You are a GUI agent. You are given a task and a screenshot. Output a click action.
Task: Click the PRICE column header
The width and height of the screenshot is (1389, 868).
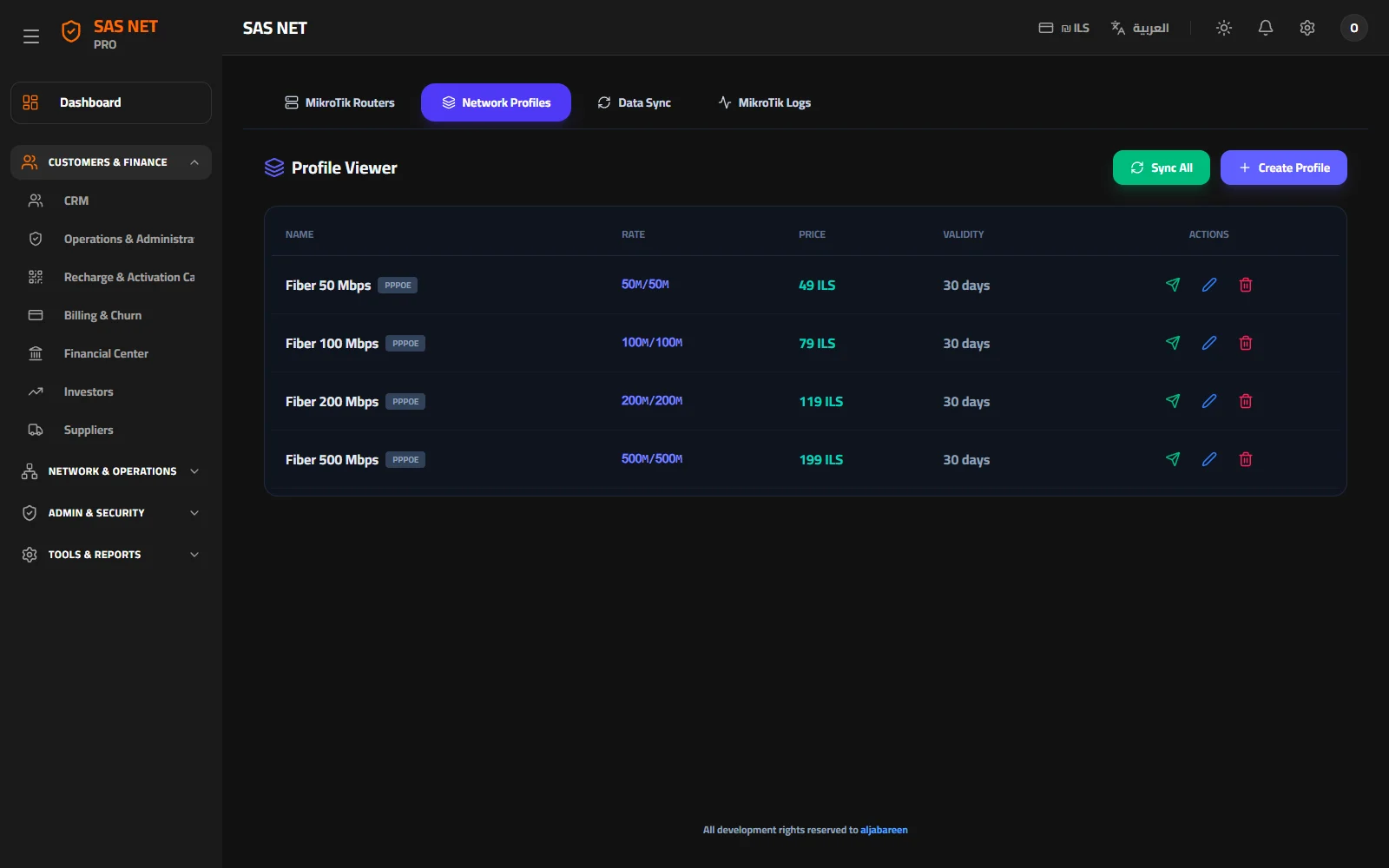point(813,234)
